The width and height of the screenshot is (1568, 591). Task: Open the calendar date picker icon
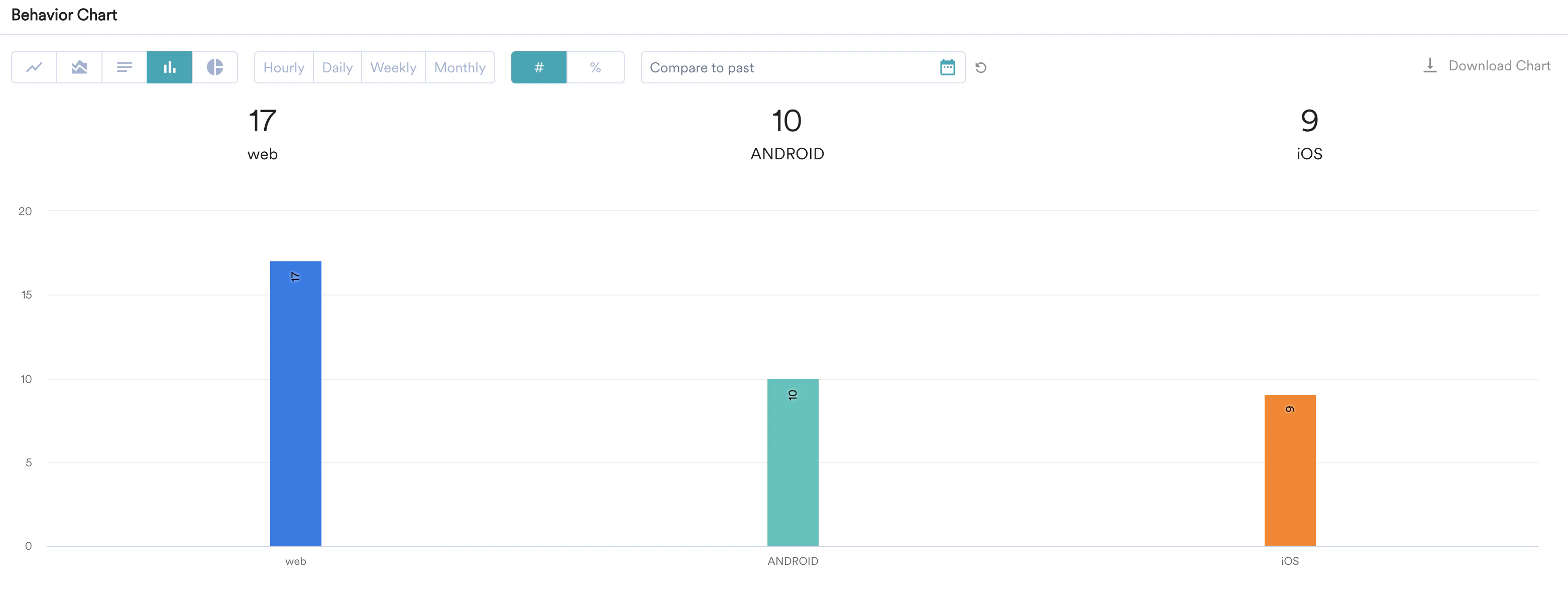click(x=947, y=67)
